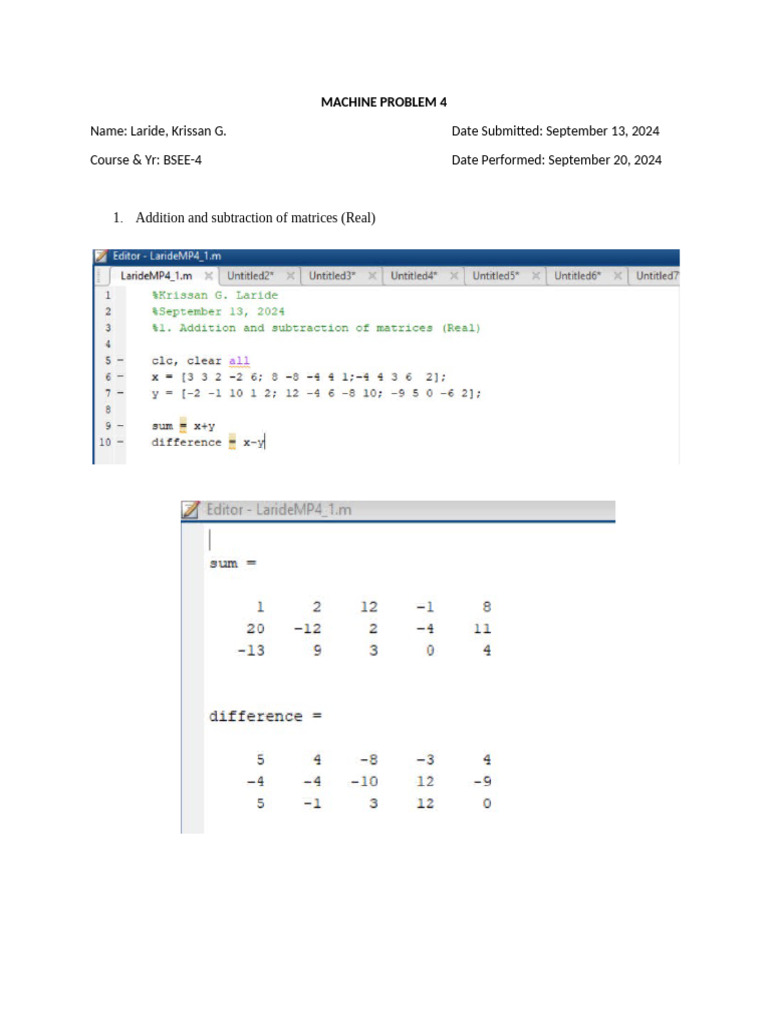768x1024 pixels.
Task: Close the Untitled6* tab
Action: [x=616, y=276]
